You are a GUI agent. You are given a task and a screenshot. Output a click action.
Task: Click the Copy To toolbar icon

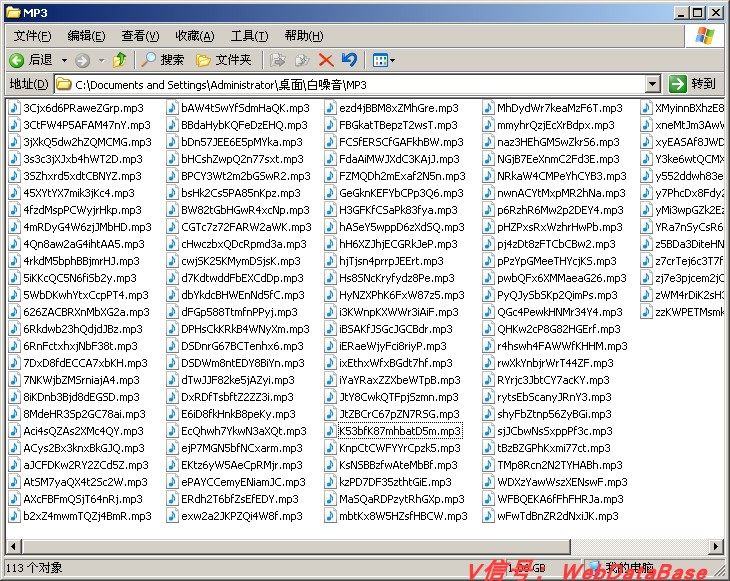(302, 60)
